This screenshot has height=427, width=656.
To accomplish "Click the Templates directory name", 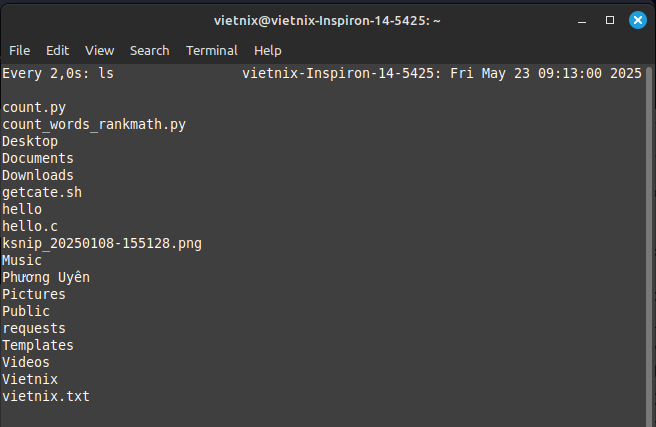I will point(38,345).
